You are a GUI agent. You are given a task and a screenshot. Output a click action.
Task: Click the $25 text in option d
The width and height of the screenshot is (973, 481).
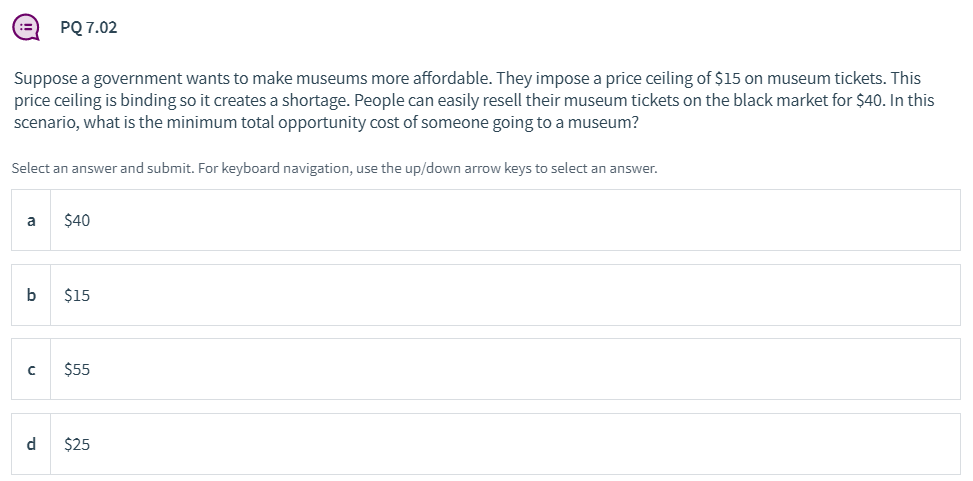(77, 444)
